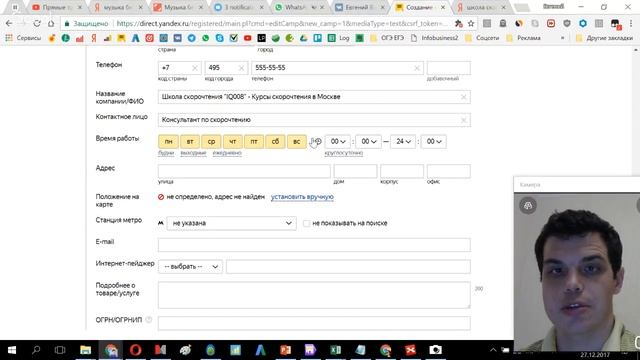Open end hour dropdown showing 24
The height and width of the screenshot is (360, 640).
pos(403,142)
